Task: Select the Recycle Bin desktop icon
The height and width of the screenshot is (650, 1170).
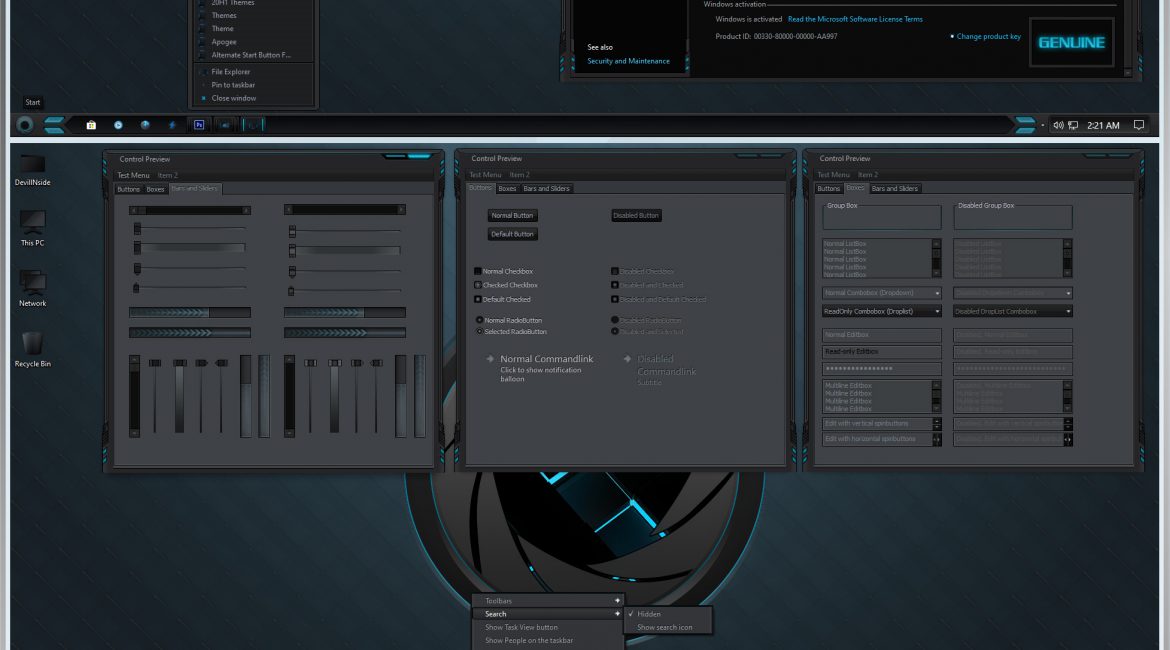Action: pos(33,349)
